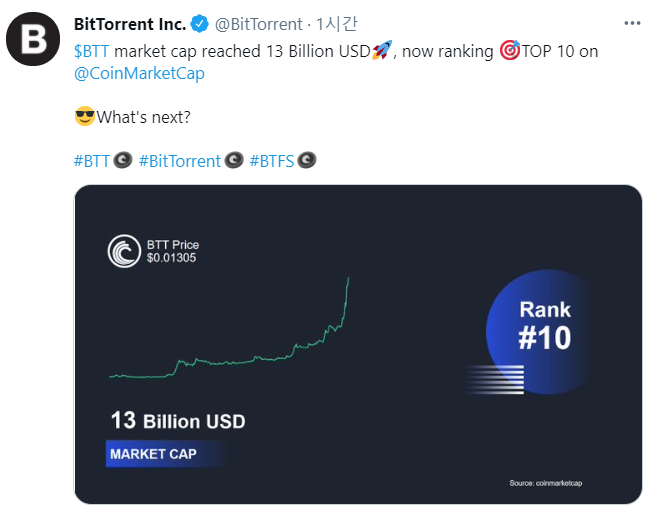Open the tweet's timestamp link

[x=337, y=24]
